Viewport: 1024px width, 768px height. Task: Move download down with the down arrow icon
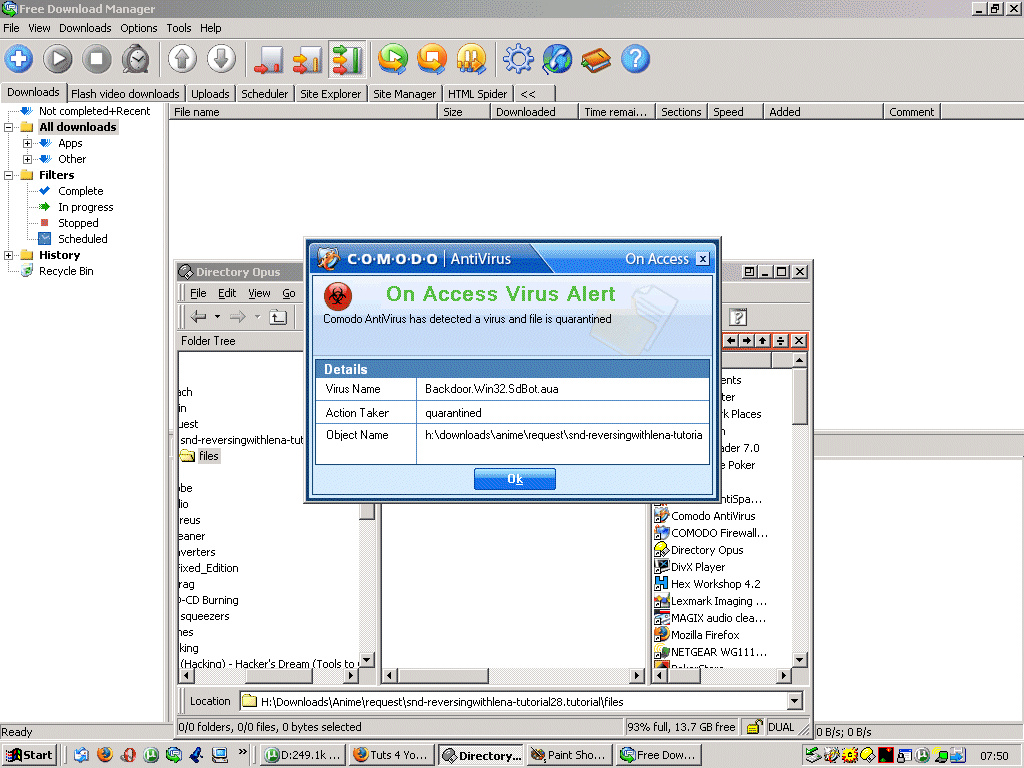pyautogui.click(x=221, y=59)
